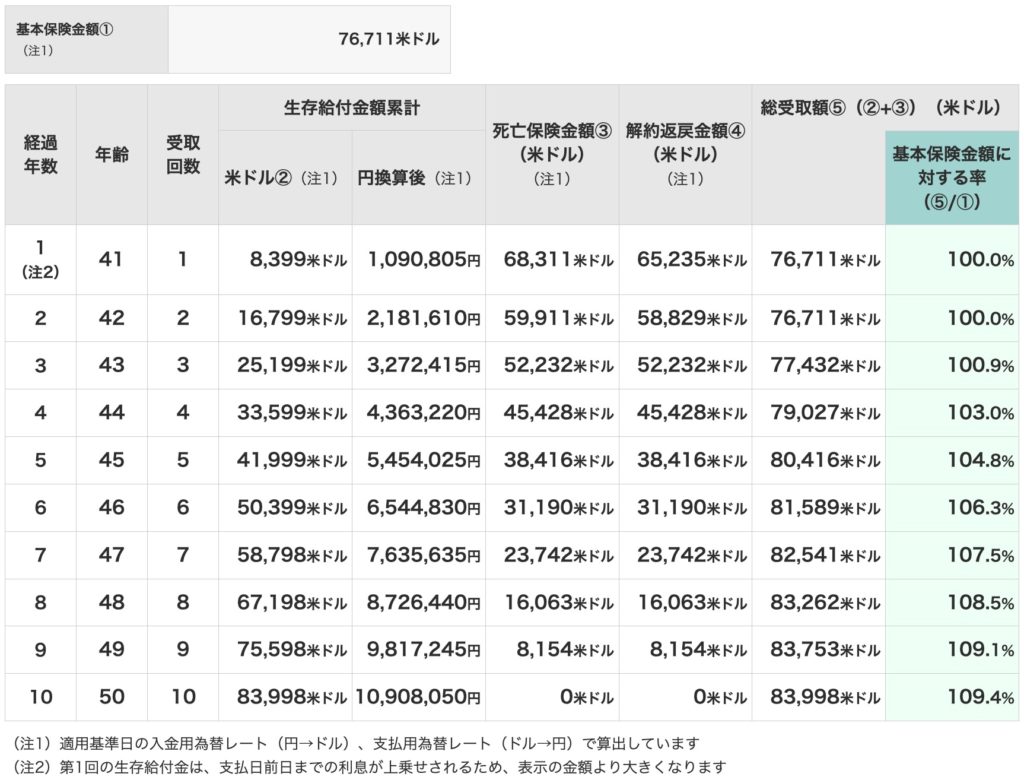Select the 経過年数 column header
Image resolution: width=1024 pixels, height=780 pixels.
40,155
